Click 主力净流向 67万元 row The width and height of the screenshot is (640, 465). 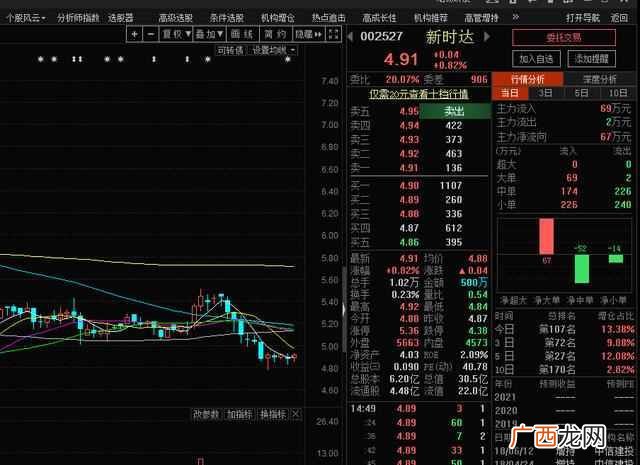click(x=564, y=137)
